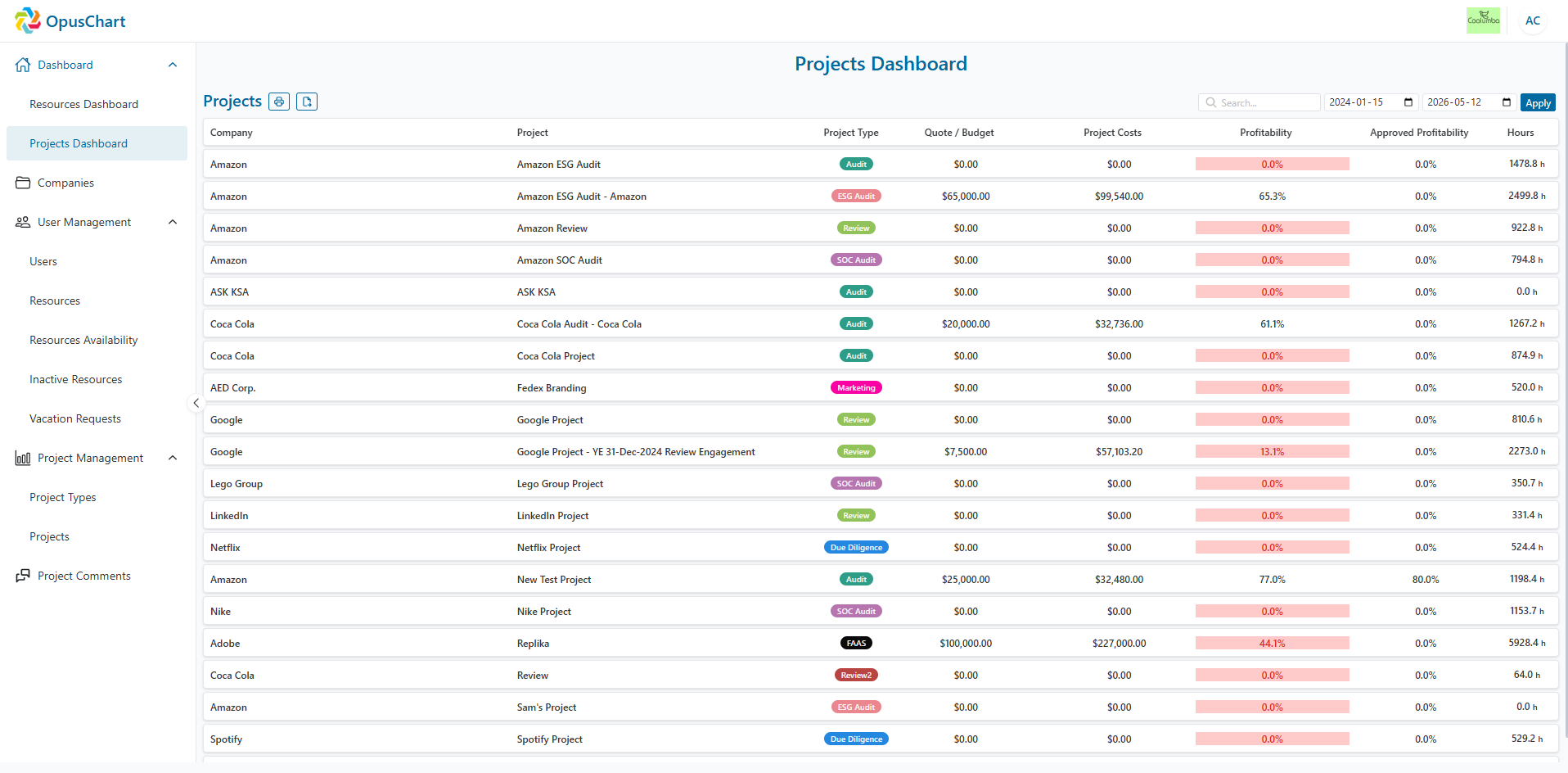Go to Project Types

(97, 497)
